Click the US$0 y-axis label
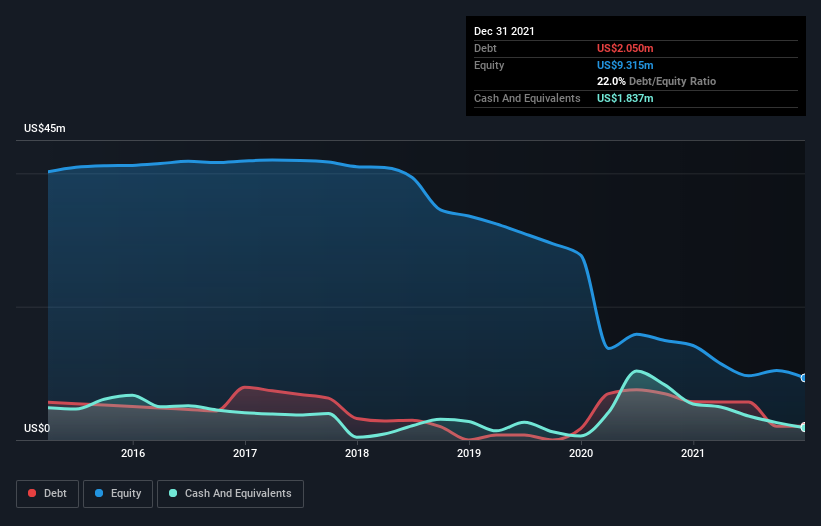821x526 pixels. point(37,428)
